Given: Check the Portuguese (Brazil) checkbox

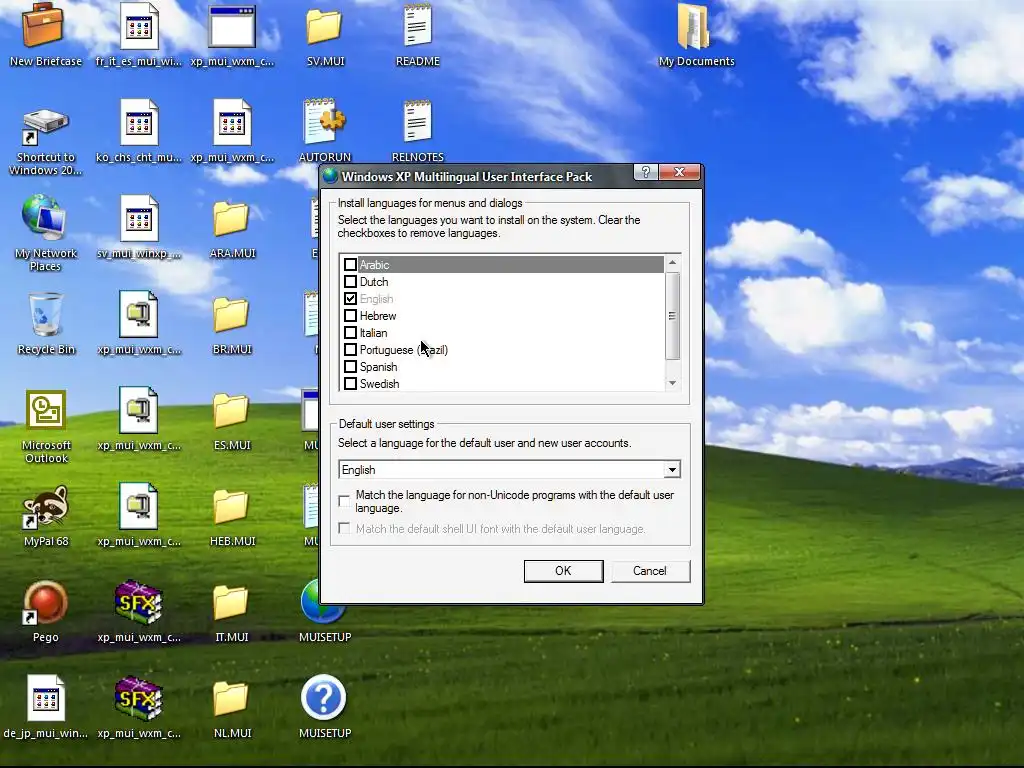Looking at the screenshot, I should tap(350, 349).
